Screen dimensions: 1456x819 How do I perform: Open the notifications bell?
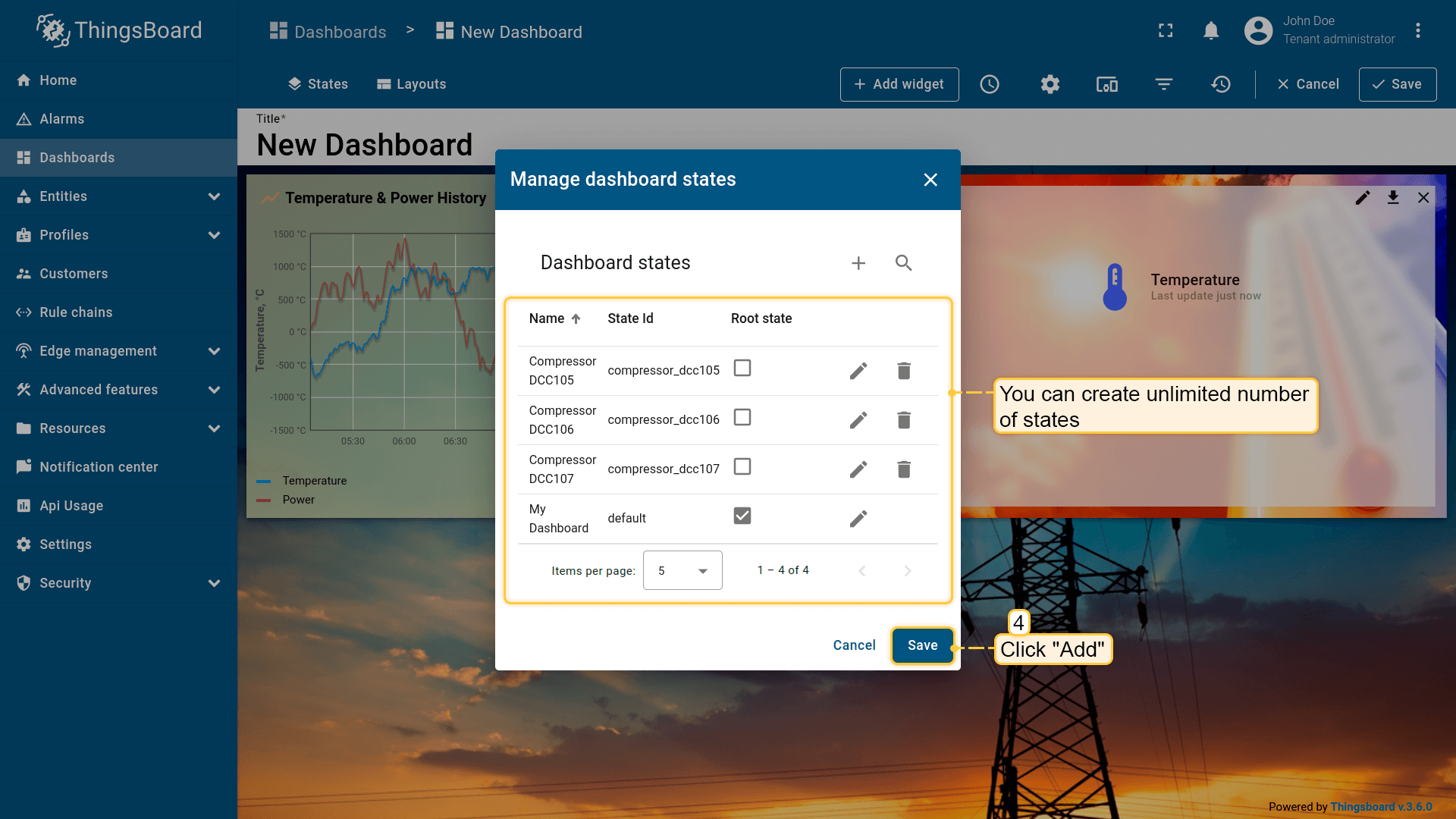pyautogui.click(x=1211, y=31)
